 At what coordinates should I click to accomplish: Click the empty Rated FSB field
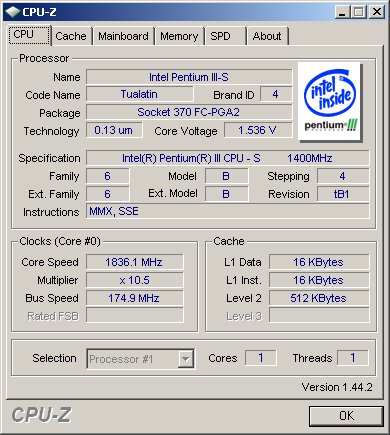point(134,315)
